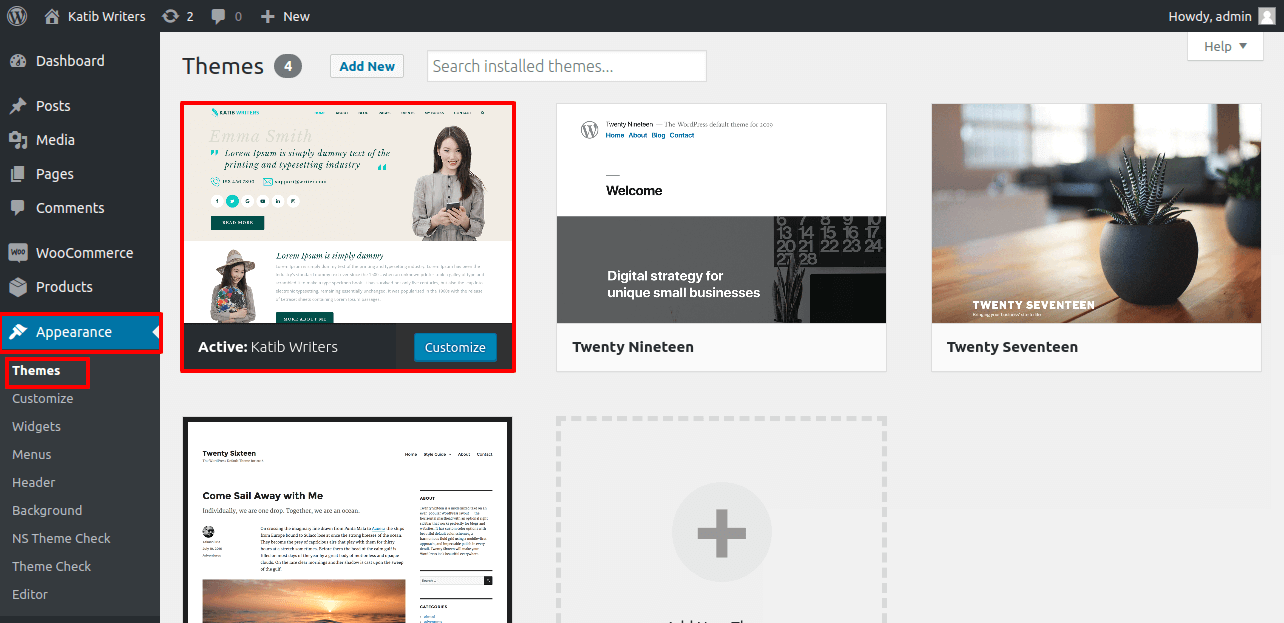Click the Active: Katib Writers label
The height and width of the screenshot is (623, 1284).
coord(268,347)
